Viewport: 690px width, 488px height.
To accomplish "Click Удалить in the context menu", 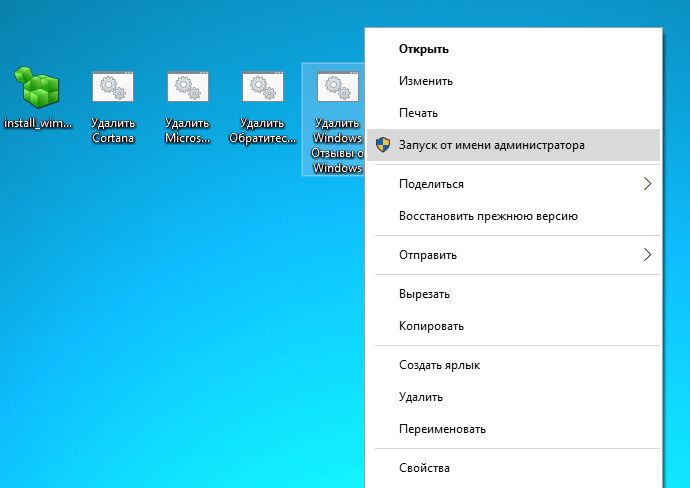I will [x=420, y=397].
